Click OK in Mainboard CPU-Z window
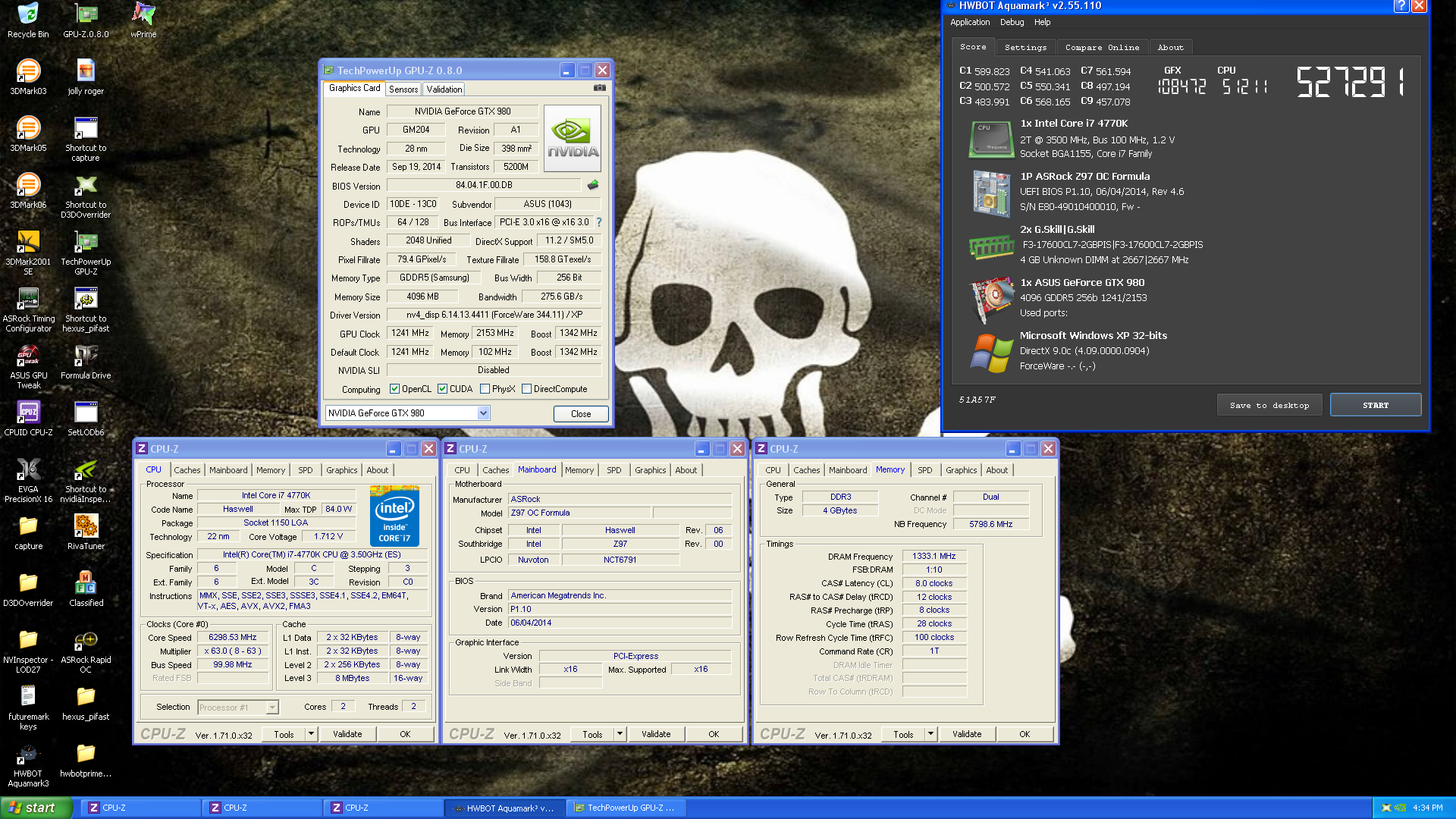1456x819 pixels. tap(714, 734)
